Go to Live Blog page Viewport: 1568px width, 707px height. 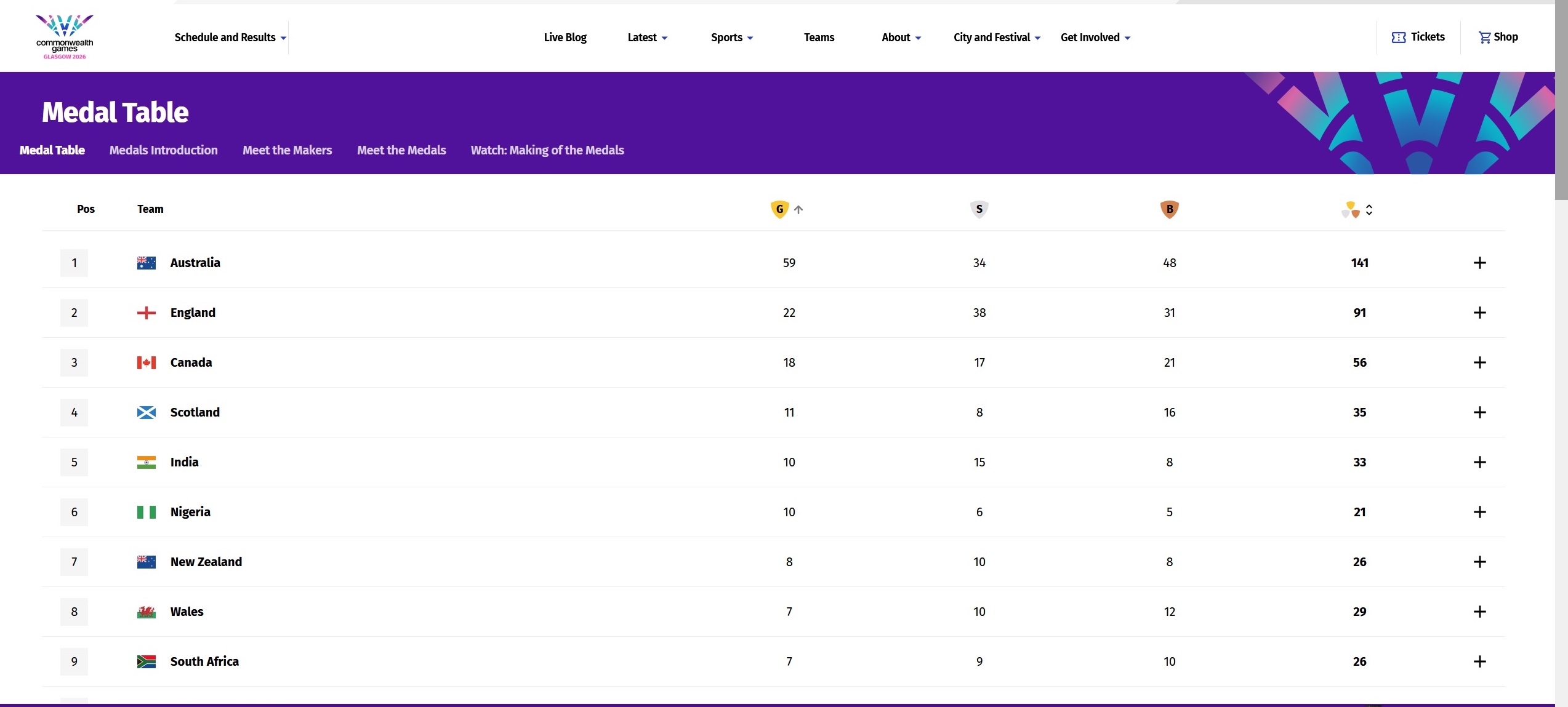(565, 38)
